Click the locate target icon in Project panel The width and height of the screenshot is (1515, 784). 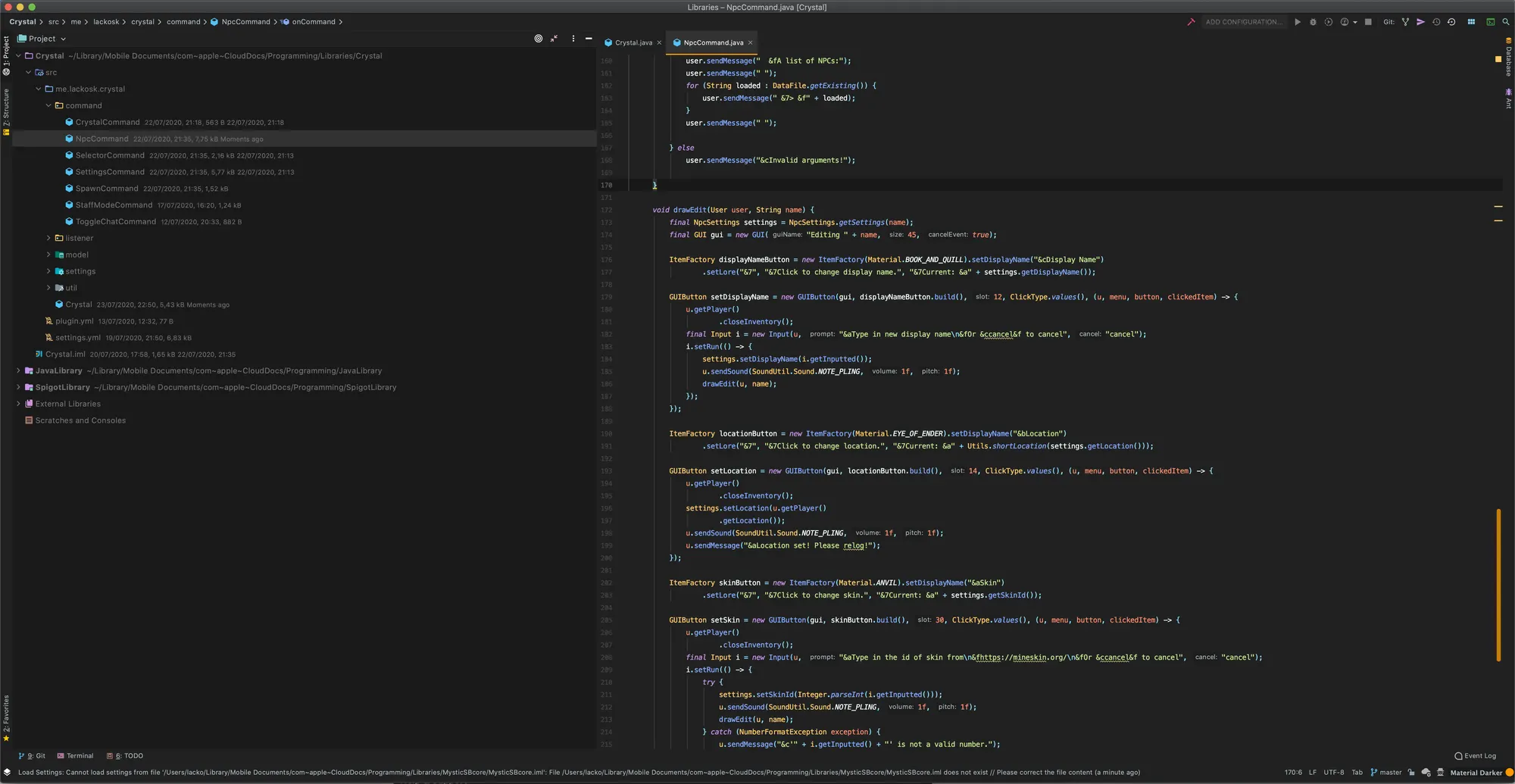pos(539,39)
